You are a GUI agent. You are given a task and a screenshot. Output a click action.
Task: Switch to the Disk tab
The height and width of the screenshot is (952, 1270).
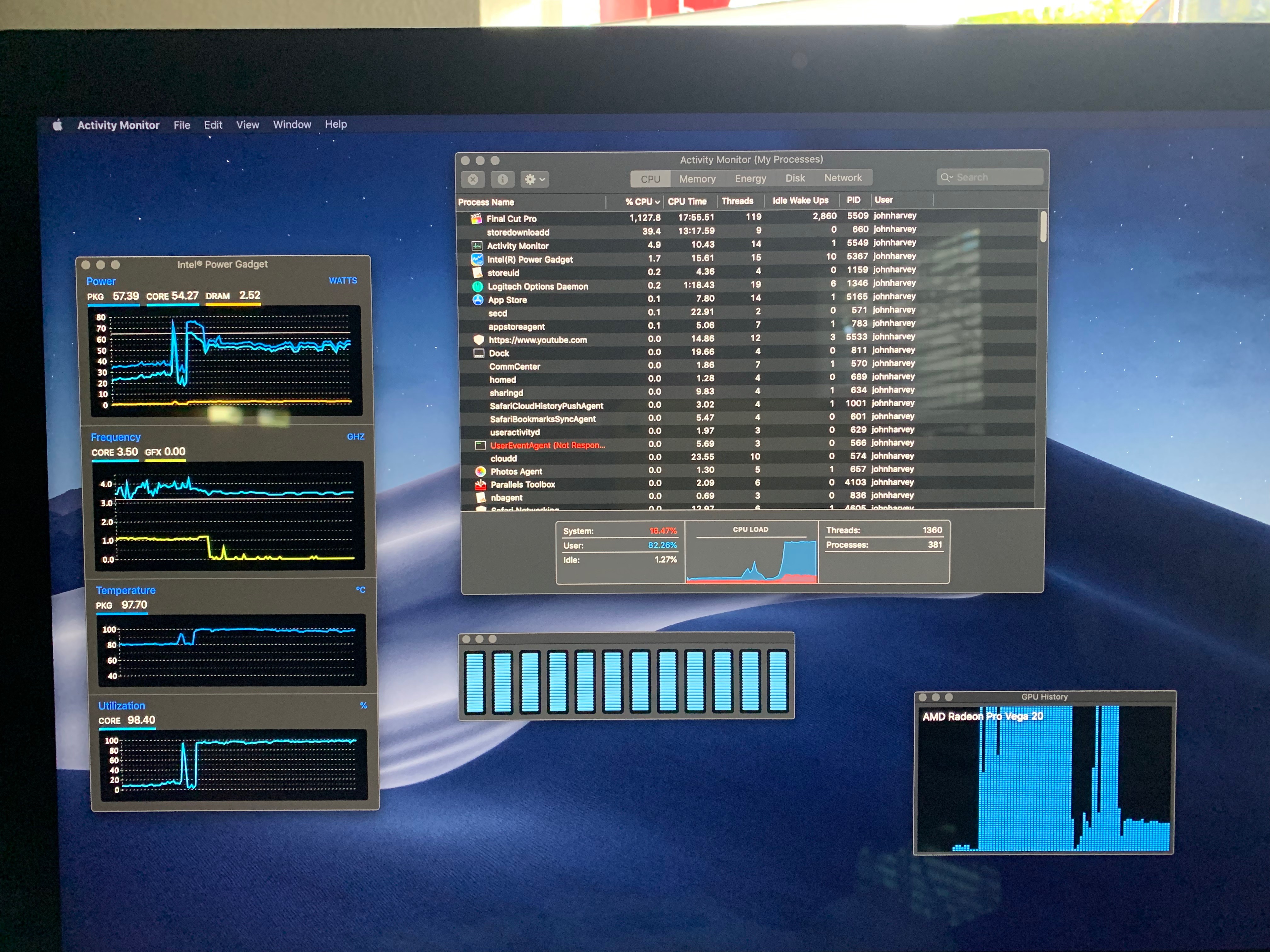click(795, 178)
